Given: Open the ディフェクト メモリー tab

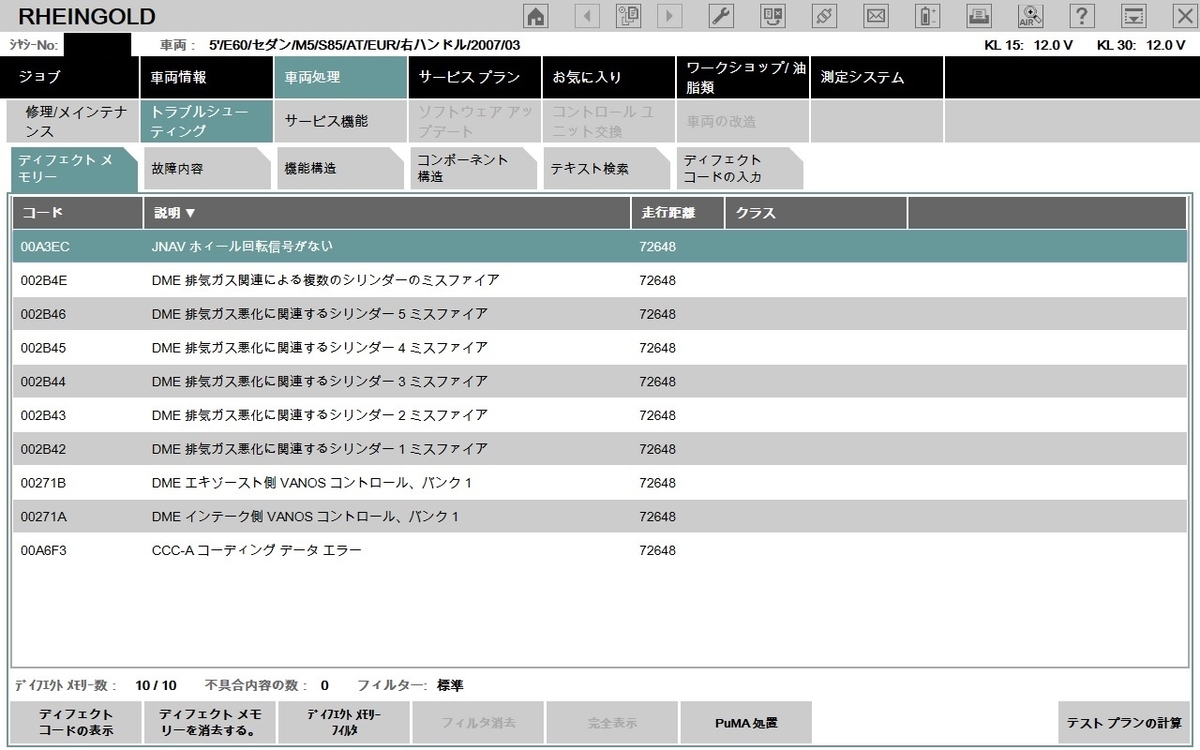Looking at the screenshot, I should tap(73, 169).
